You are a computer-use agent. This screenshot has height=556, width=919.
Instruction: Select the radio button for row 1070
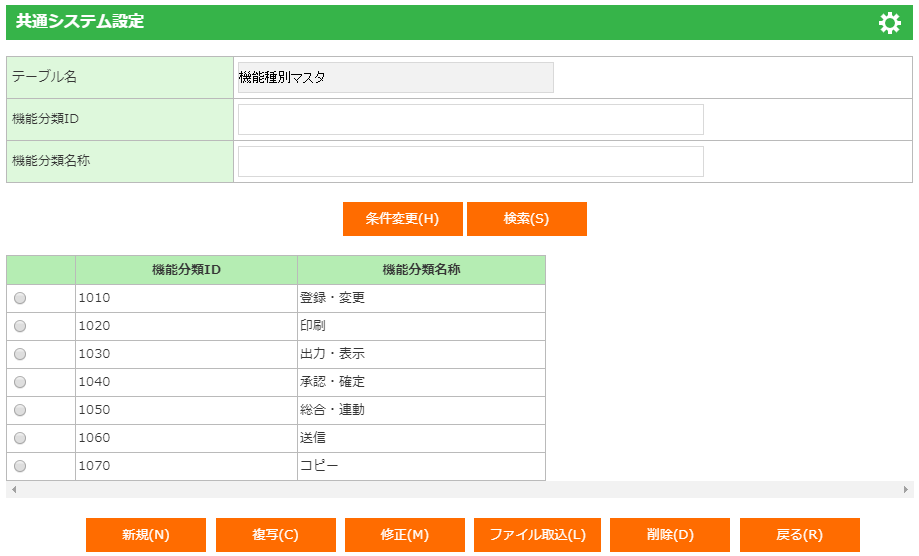click(20, 466)
